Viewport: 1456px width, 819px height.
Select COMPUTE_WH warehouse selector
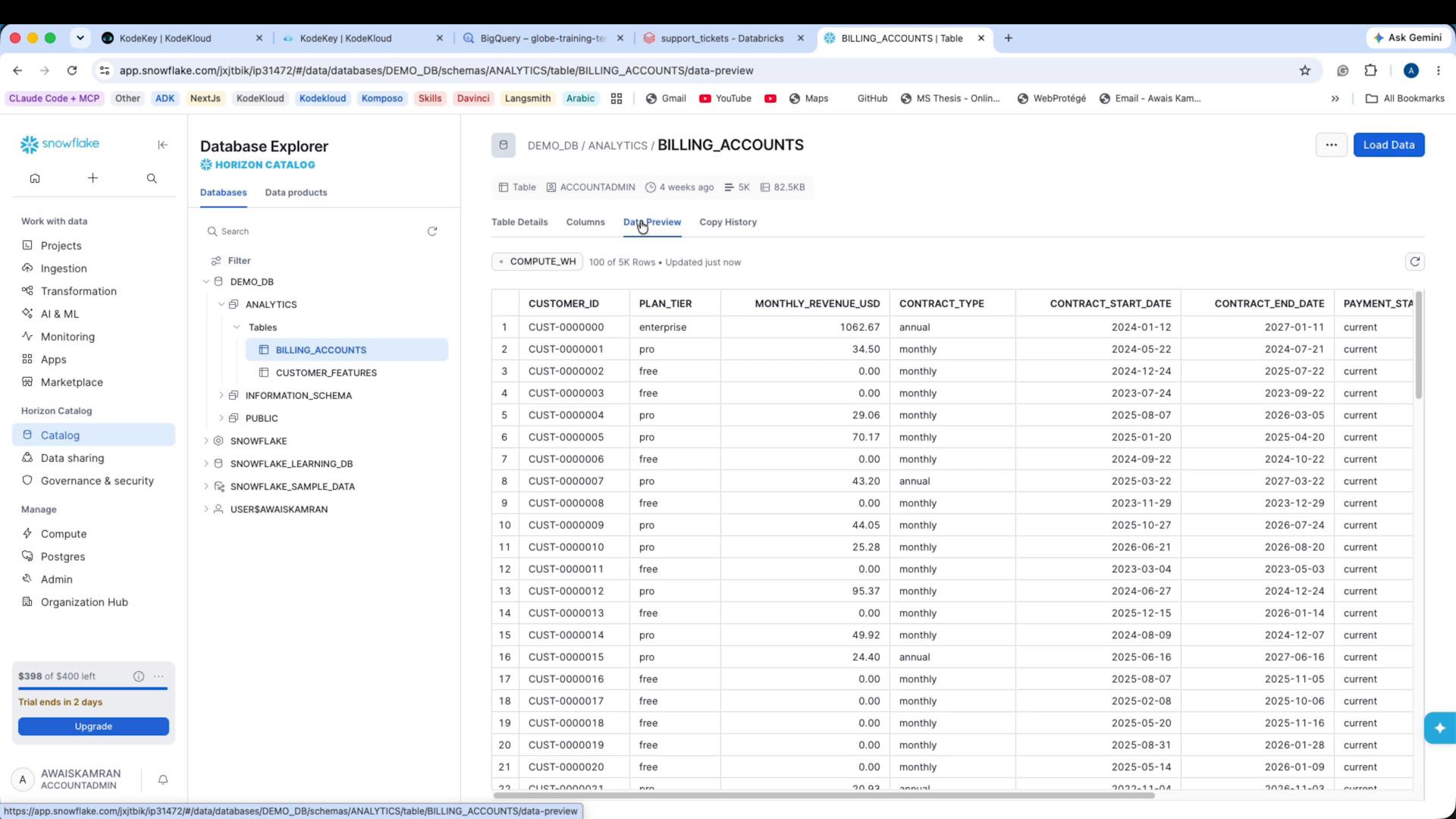tap(538, 262)
